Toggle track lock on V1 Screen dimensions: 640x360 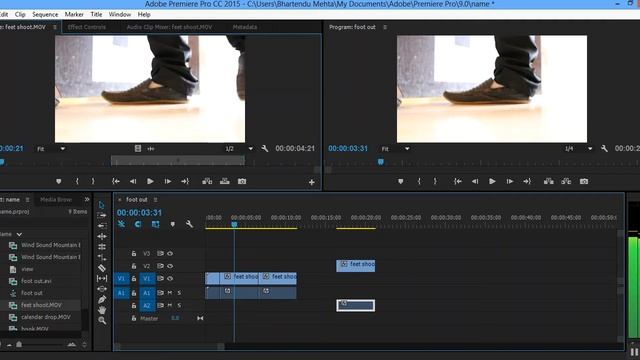(x=133, y=278)
